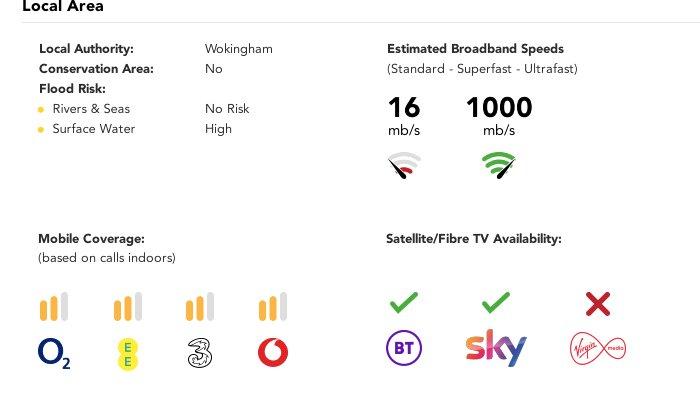
Task: Click the Surface Water flood risk label
Action: (x=94, y=129)
